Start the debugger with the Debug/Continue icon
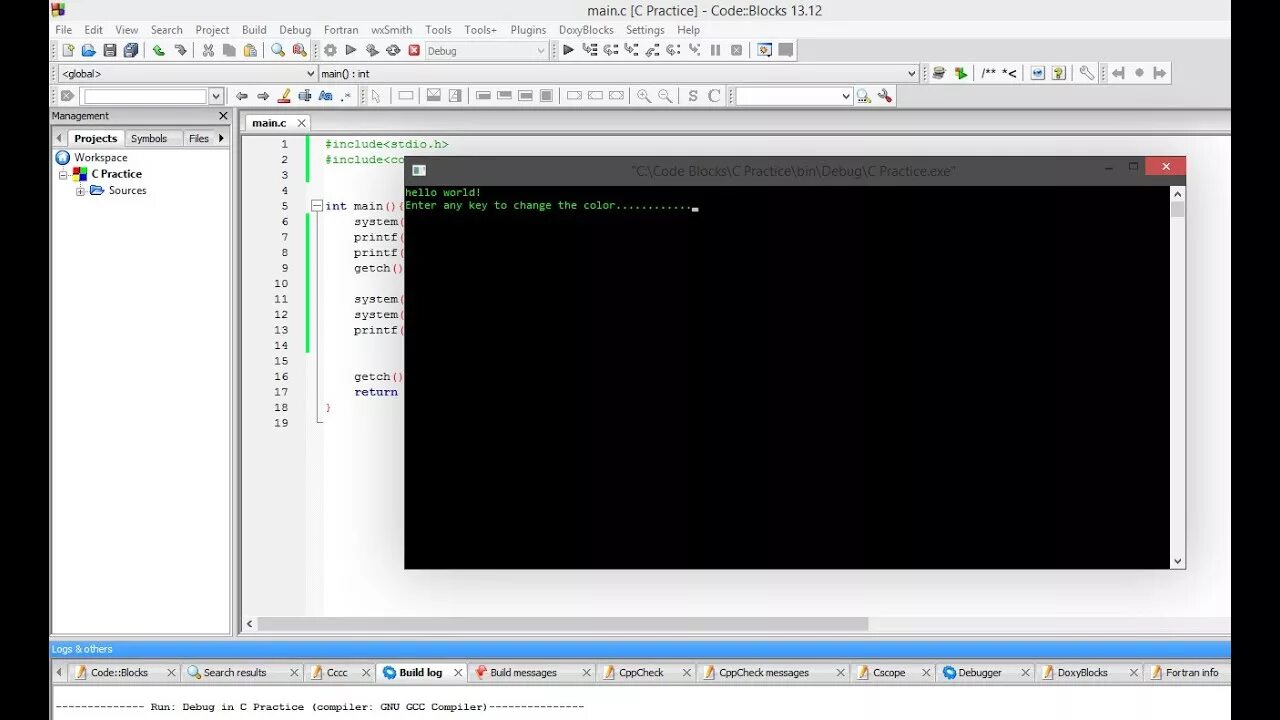The height and width of the screenshot is (720, 1280). (568, 50)
